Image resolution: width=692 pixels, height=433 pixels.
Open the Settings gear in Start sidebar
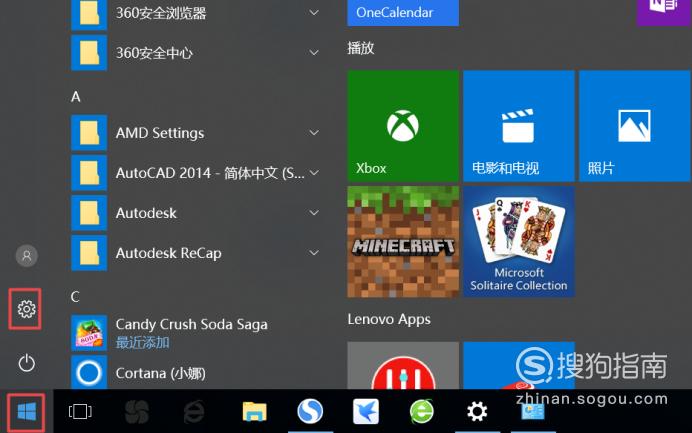tap(26, 309)
